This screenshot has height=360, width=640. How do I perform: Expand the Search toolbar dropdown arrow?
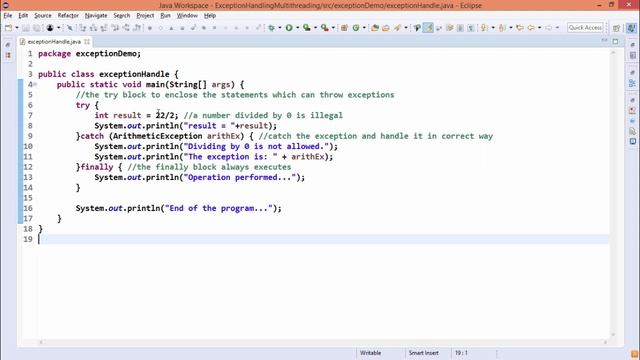click(x=406, y=28)
